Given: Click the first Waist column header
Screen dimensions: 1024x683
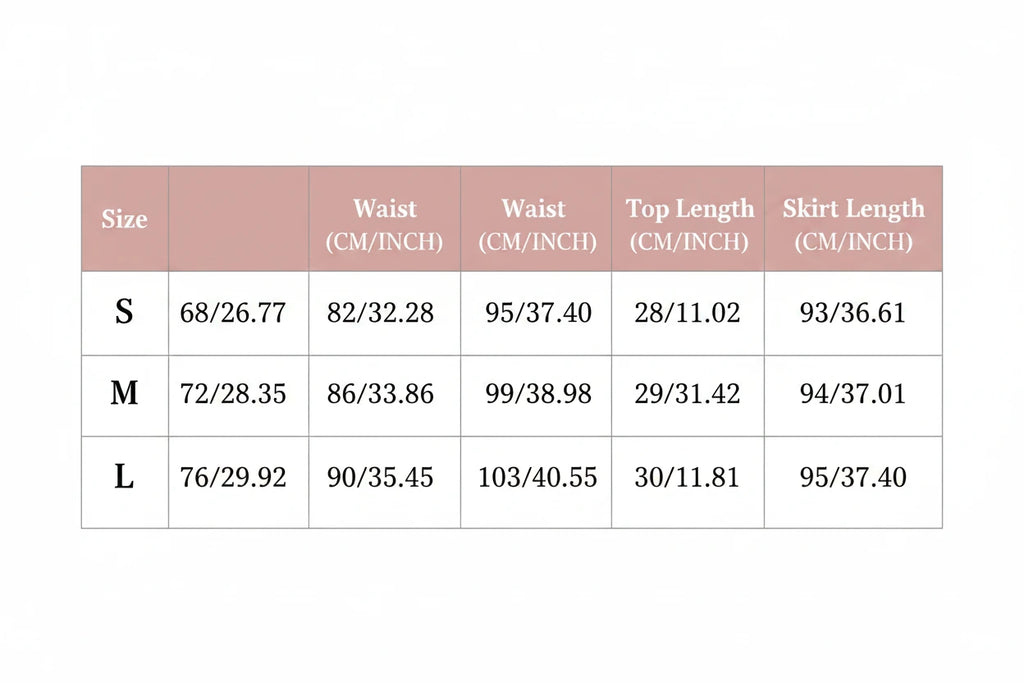Looking at the screenshot, I should pyautogui.click(x=385, y=219).
